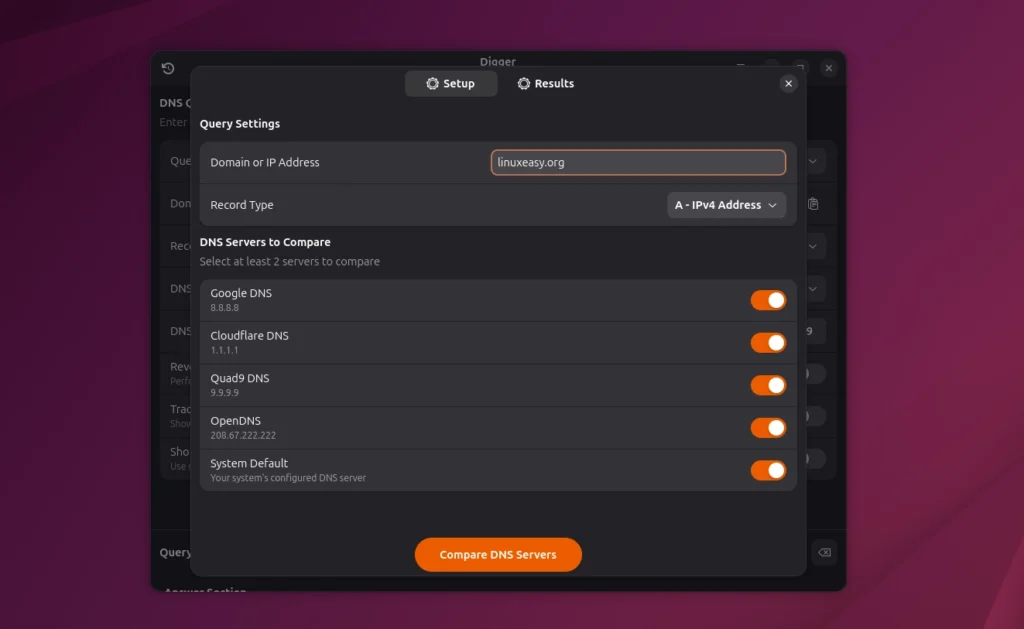The height and width of the screenshot is (629, 1024).
Task: Click the gear icon on the Results tab
Action: [x=525, y=83]
